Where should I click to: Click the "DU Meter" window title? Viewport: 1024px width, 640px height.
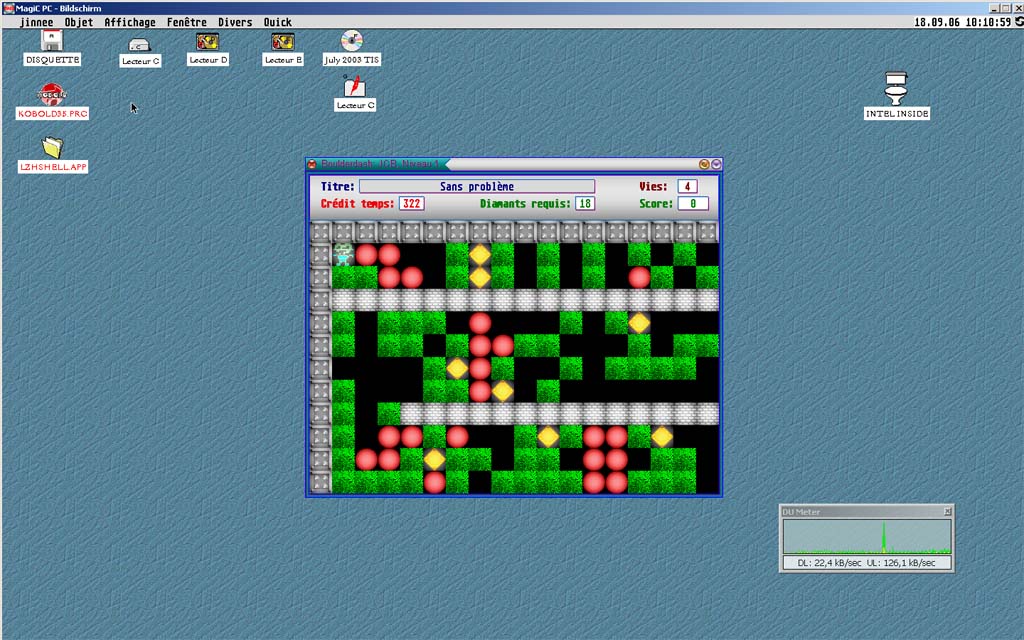(x=801, y=512)
